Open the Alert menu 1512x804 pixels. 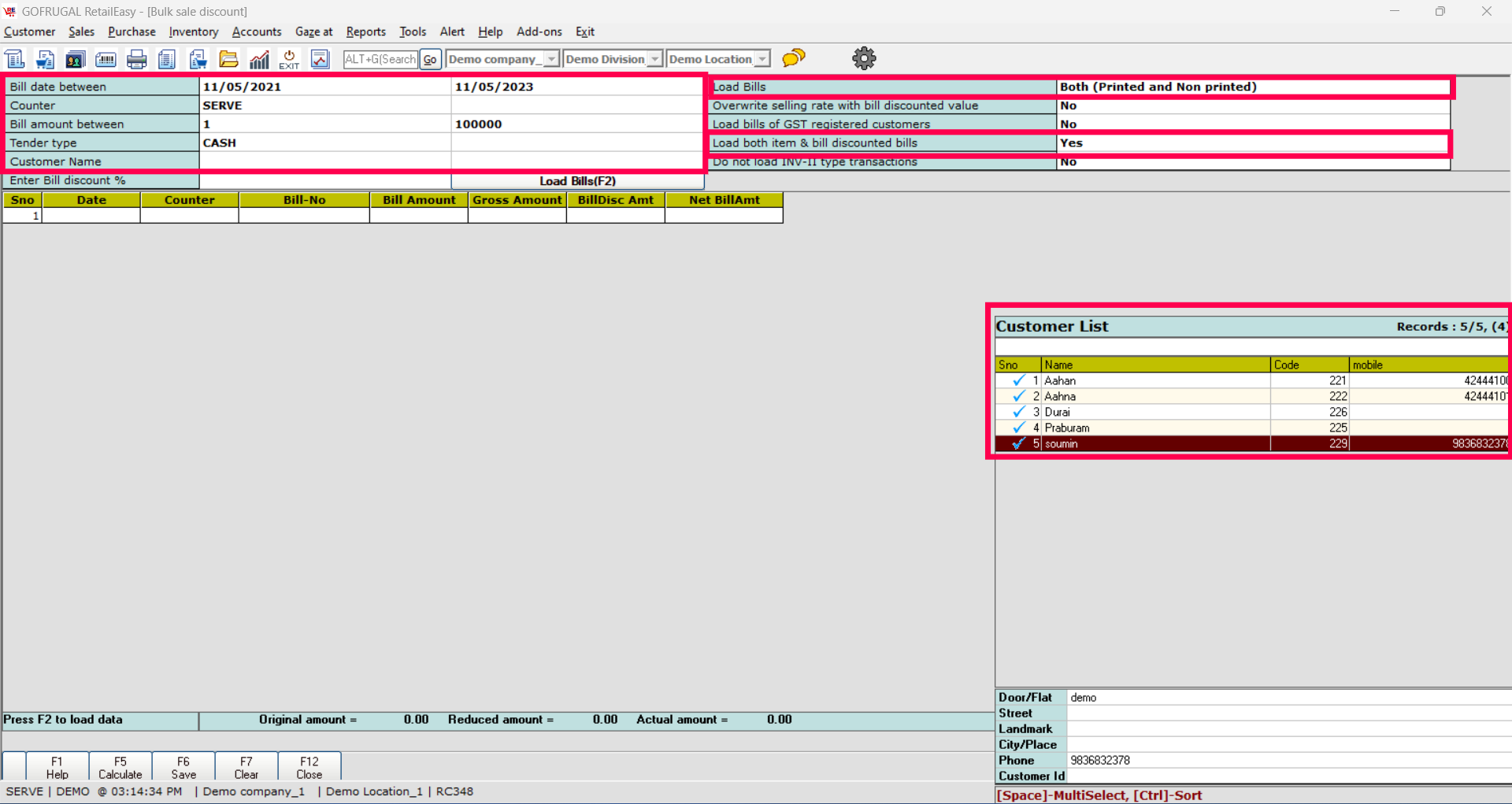click(x=452, y=31)
